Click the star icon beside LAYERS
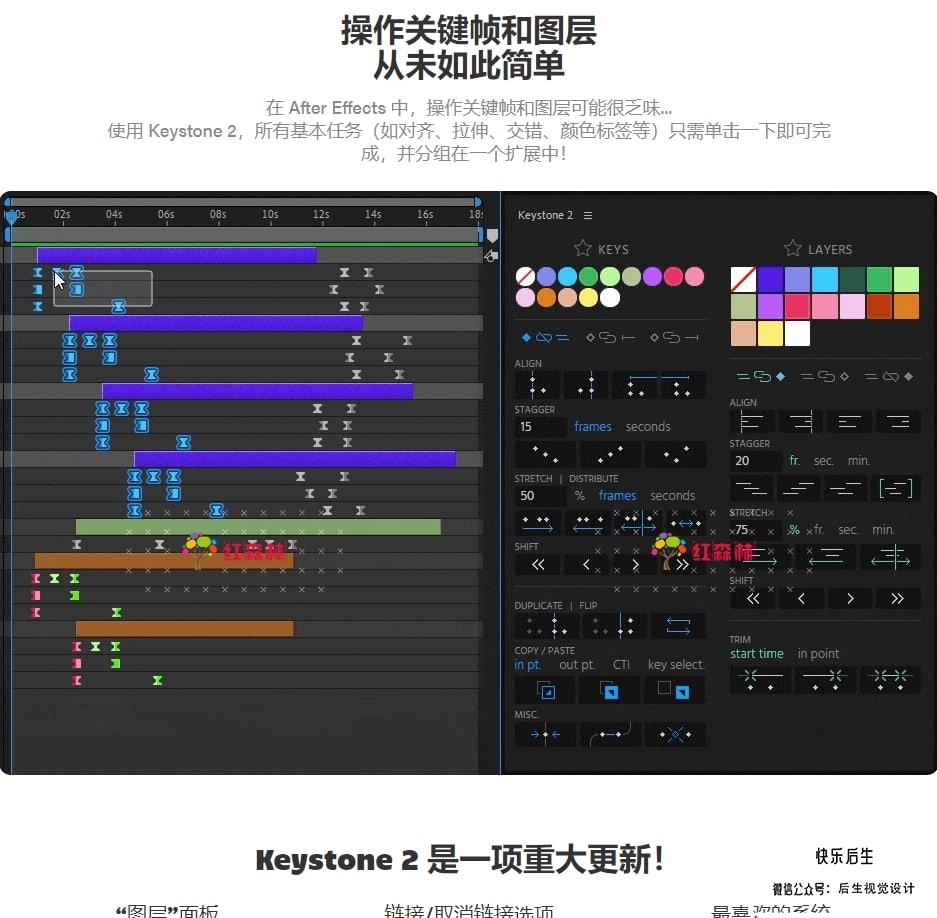 coord(792,248)
